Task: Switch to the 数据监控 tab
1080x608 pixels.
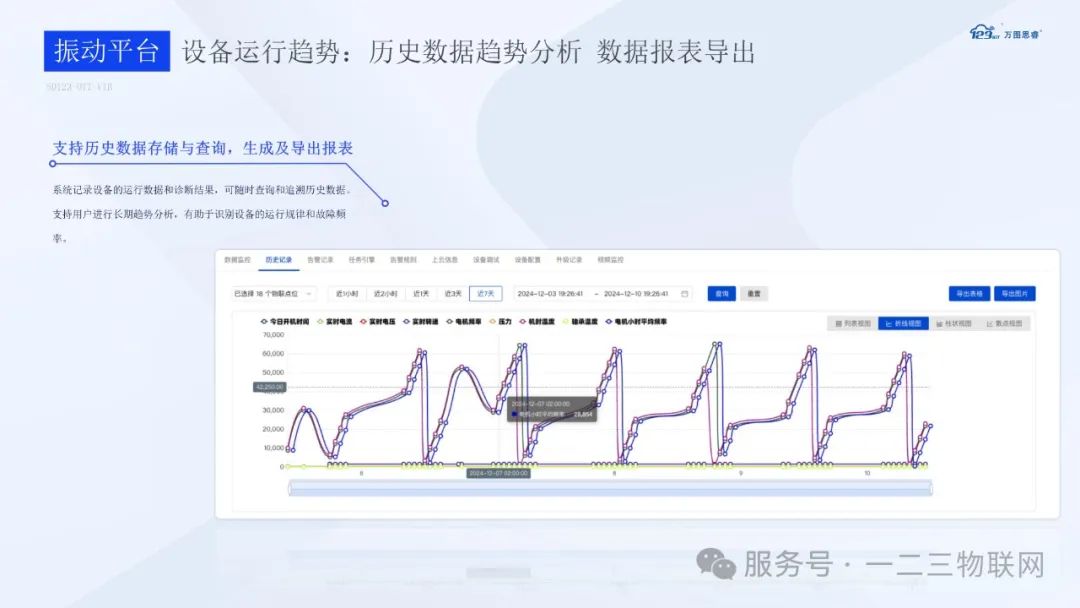Action: [237, 260]
